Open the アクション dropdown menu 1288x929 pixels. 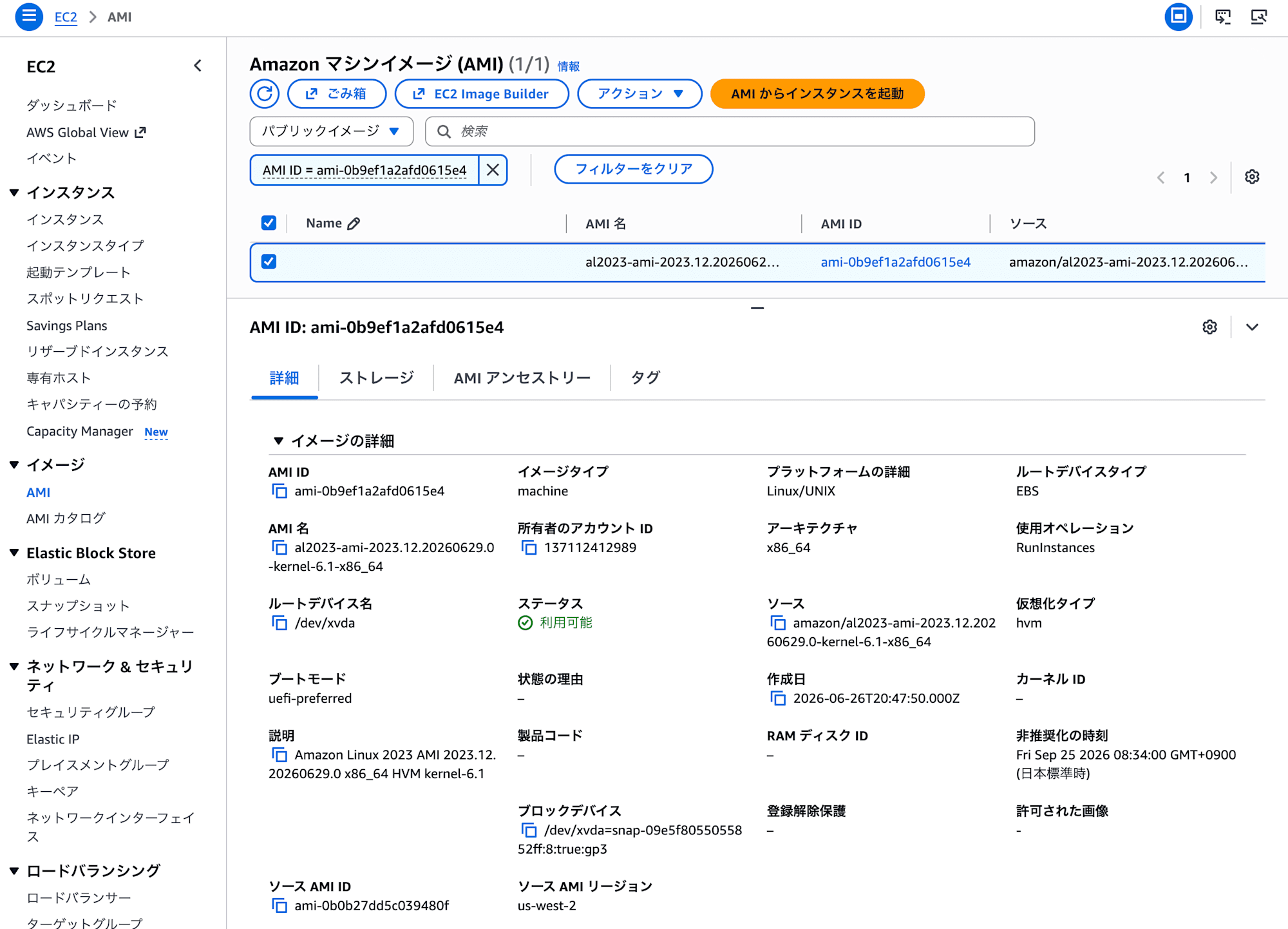click(639, 94)
